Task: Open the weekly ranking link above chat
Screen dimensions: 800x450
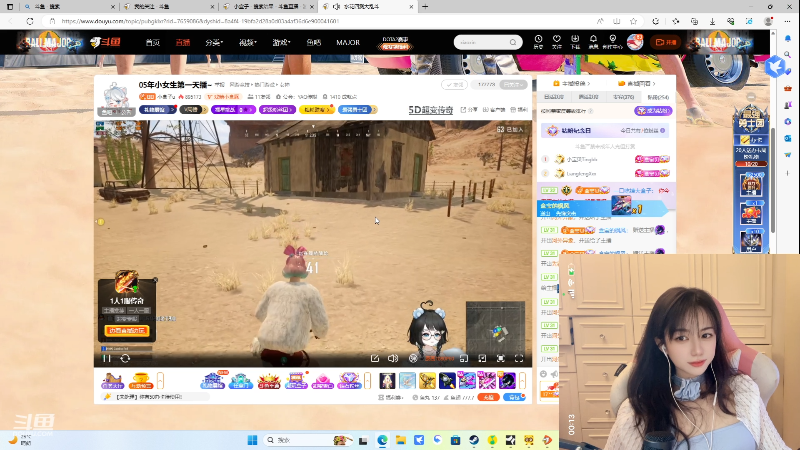Action: pyautogui.click(x=571, y=83)
